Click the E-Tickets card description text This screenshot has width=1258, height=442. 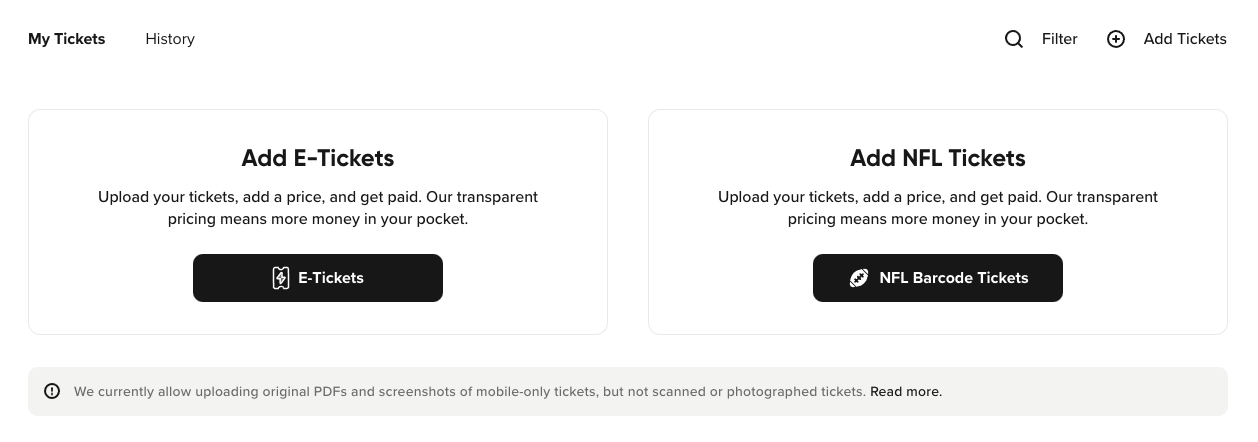pyautogui.click(x=318, y=208)
